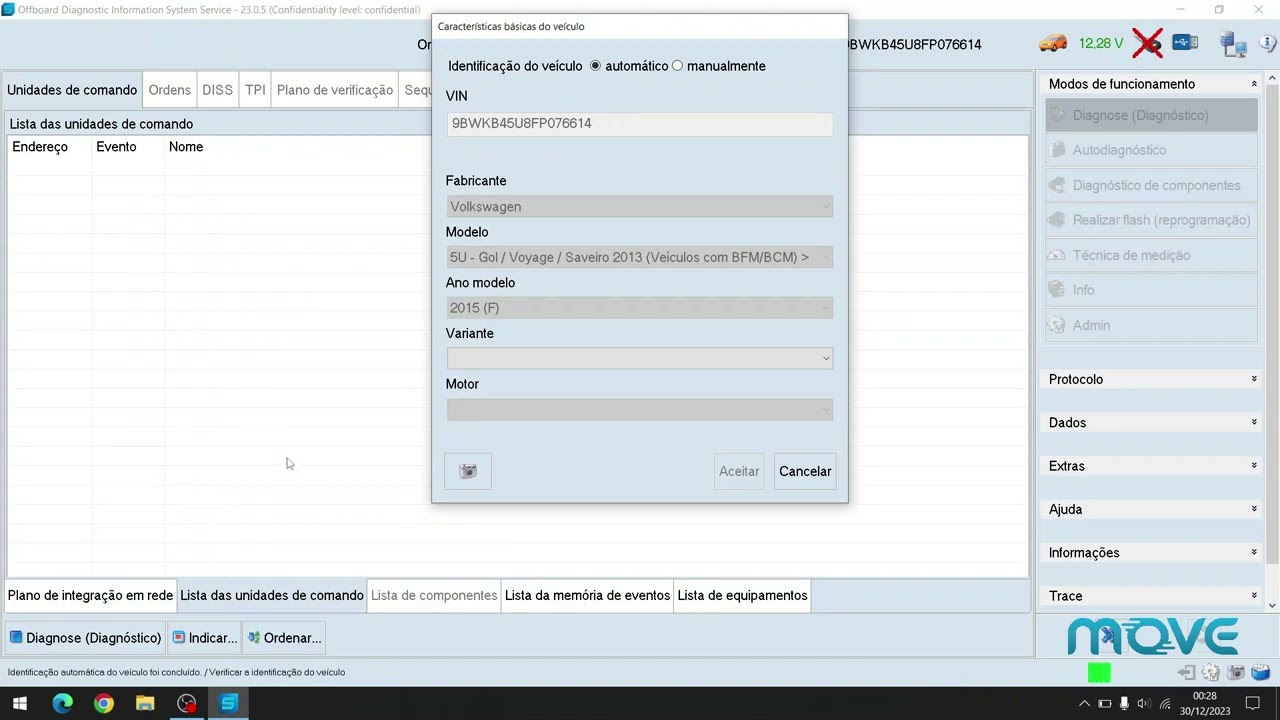Select automático vehicle identification
The width and height of the screenshot is (1280, 720).
(596, 66)
